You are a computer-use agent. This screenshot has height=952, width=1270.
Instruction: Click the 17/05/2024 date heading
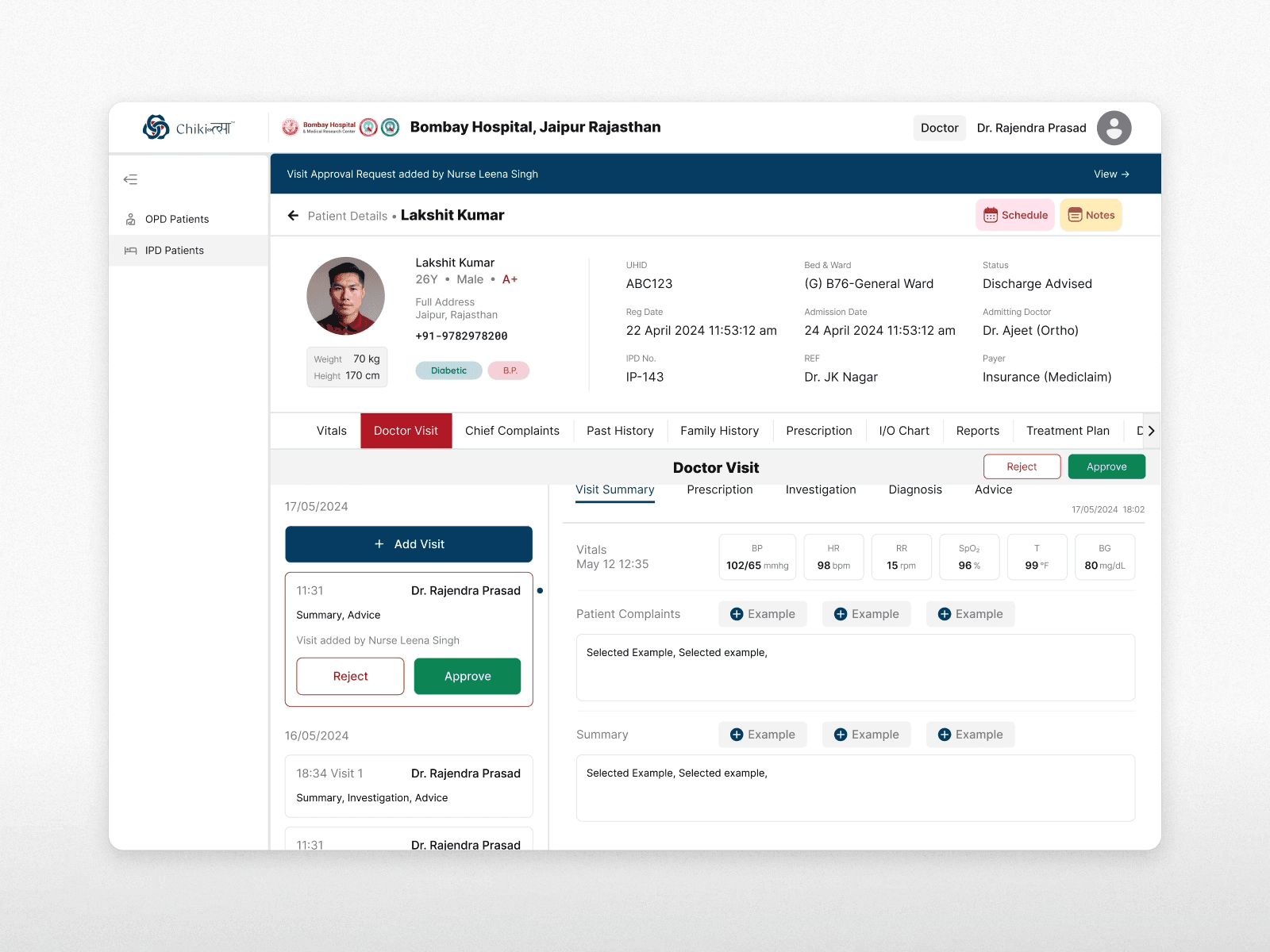pos(316,507)
